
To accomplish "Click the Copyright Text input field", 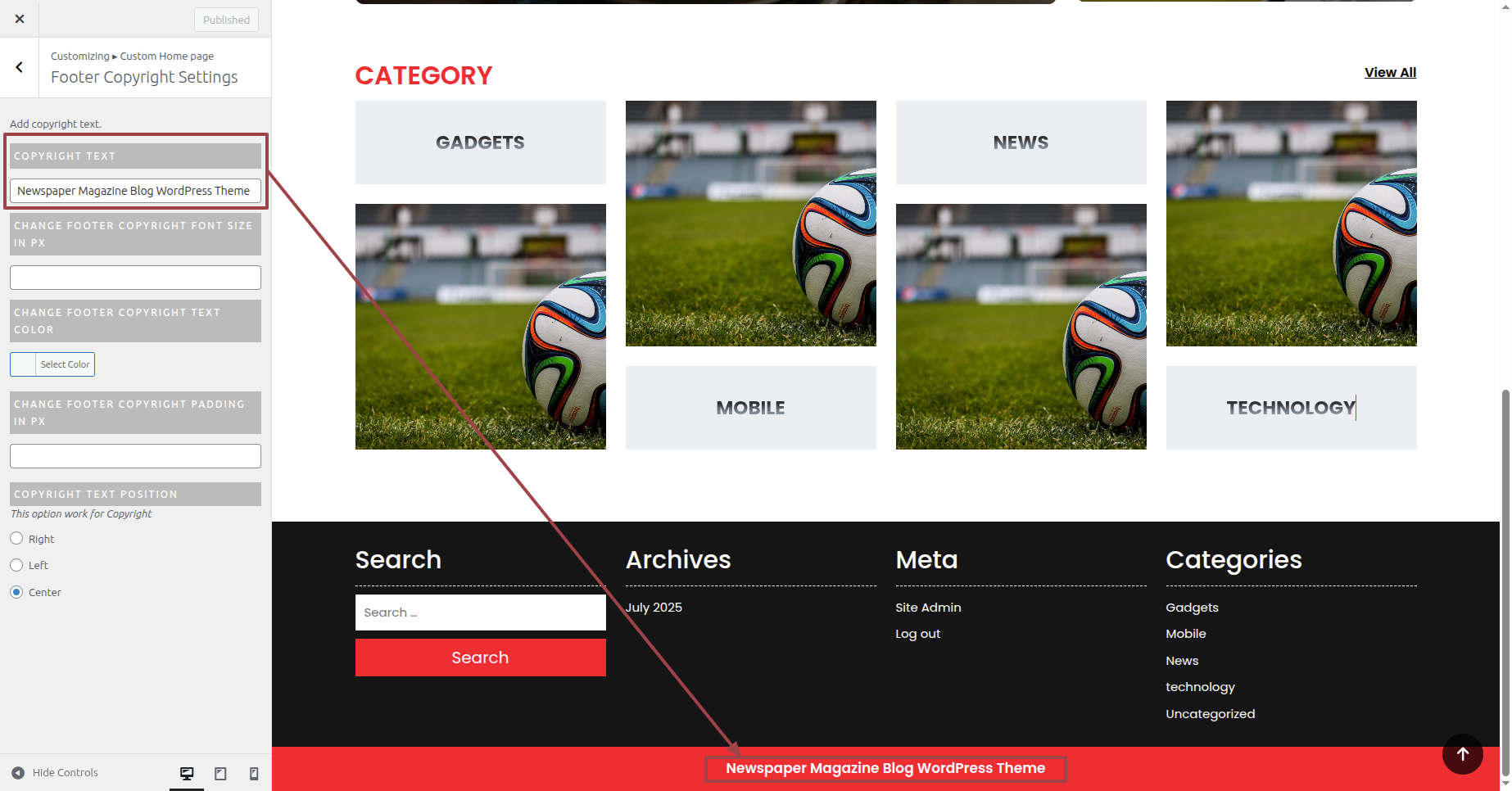I will pyautogui.click(x=135, y=191).
